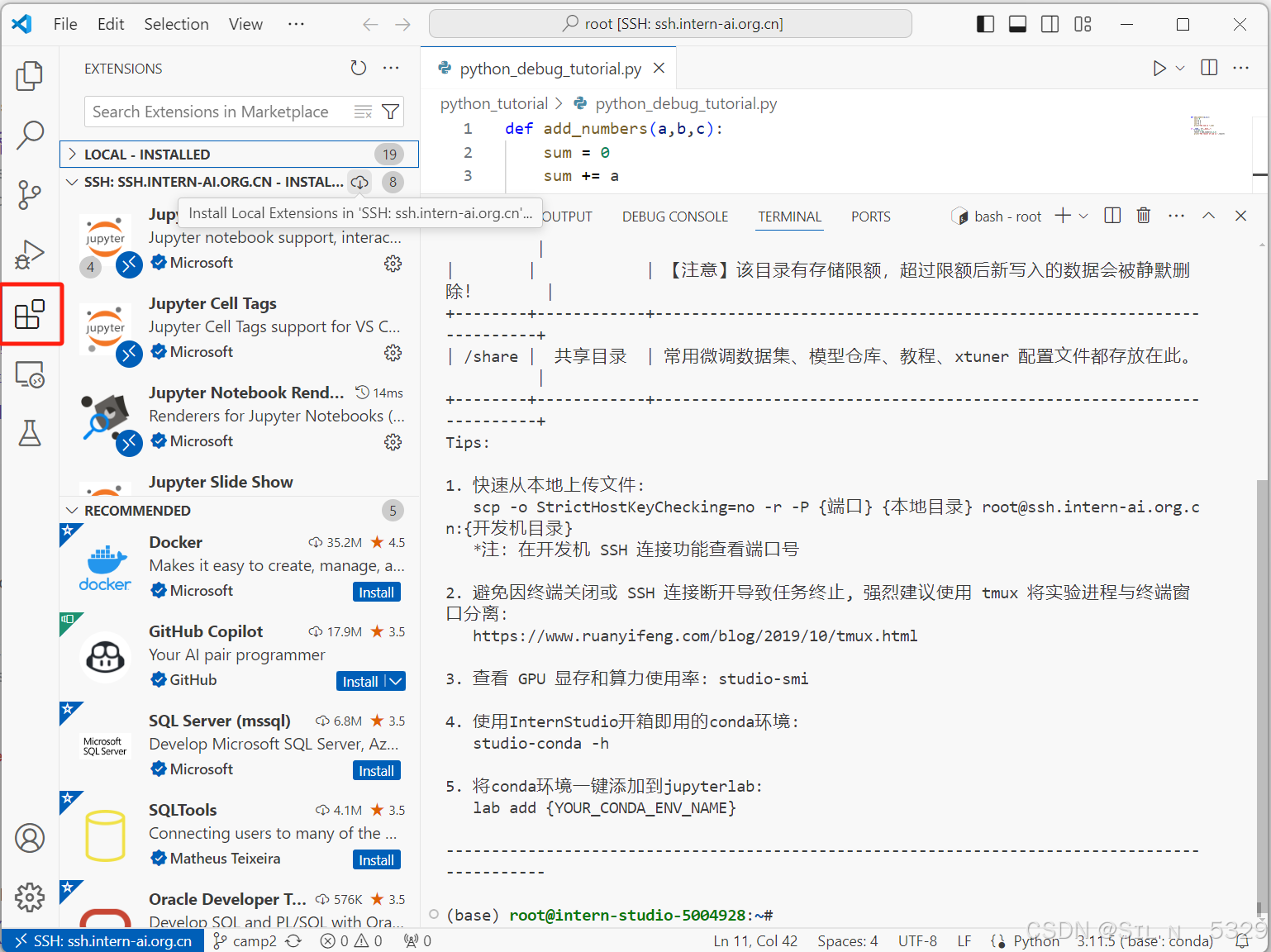Install local extensions in SSH cloud icon

pyautogui.click(x=359, y=182)
